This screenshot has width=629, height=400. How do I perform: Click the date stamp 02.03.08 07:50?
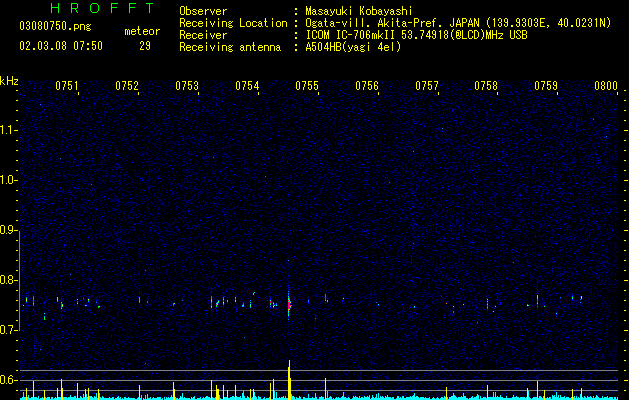click(x=61, y=46)
